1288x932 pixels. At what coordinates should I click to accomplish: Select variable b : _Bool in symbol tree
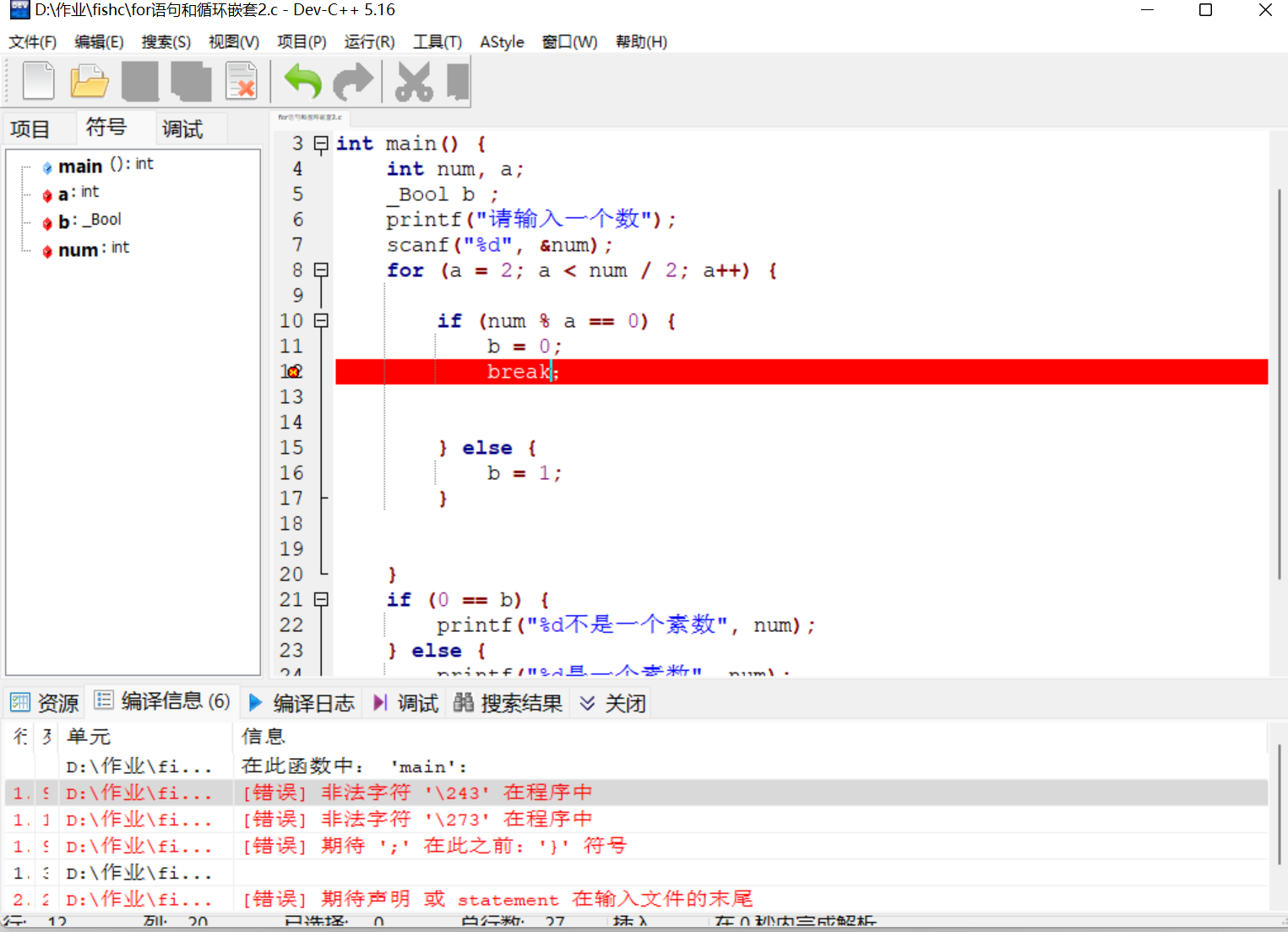(82, 221)
